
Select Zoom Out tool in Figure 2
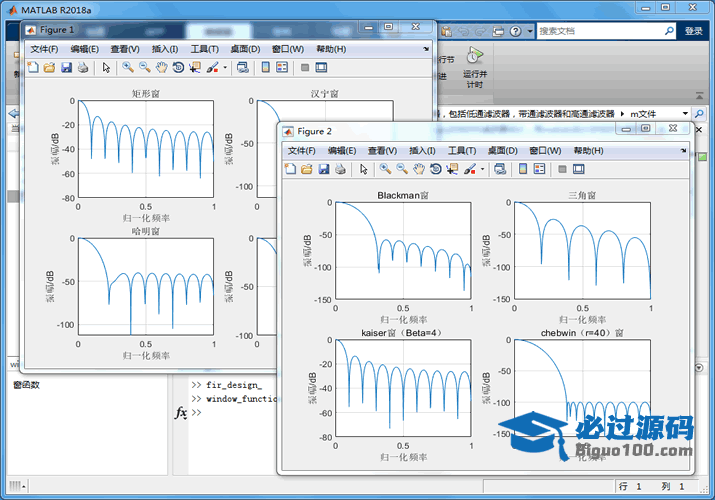402,169
